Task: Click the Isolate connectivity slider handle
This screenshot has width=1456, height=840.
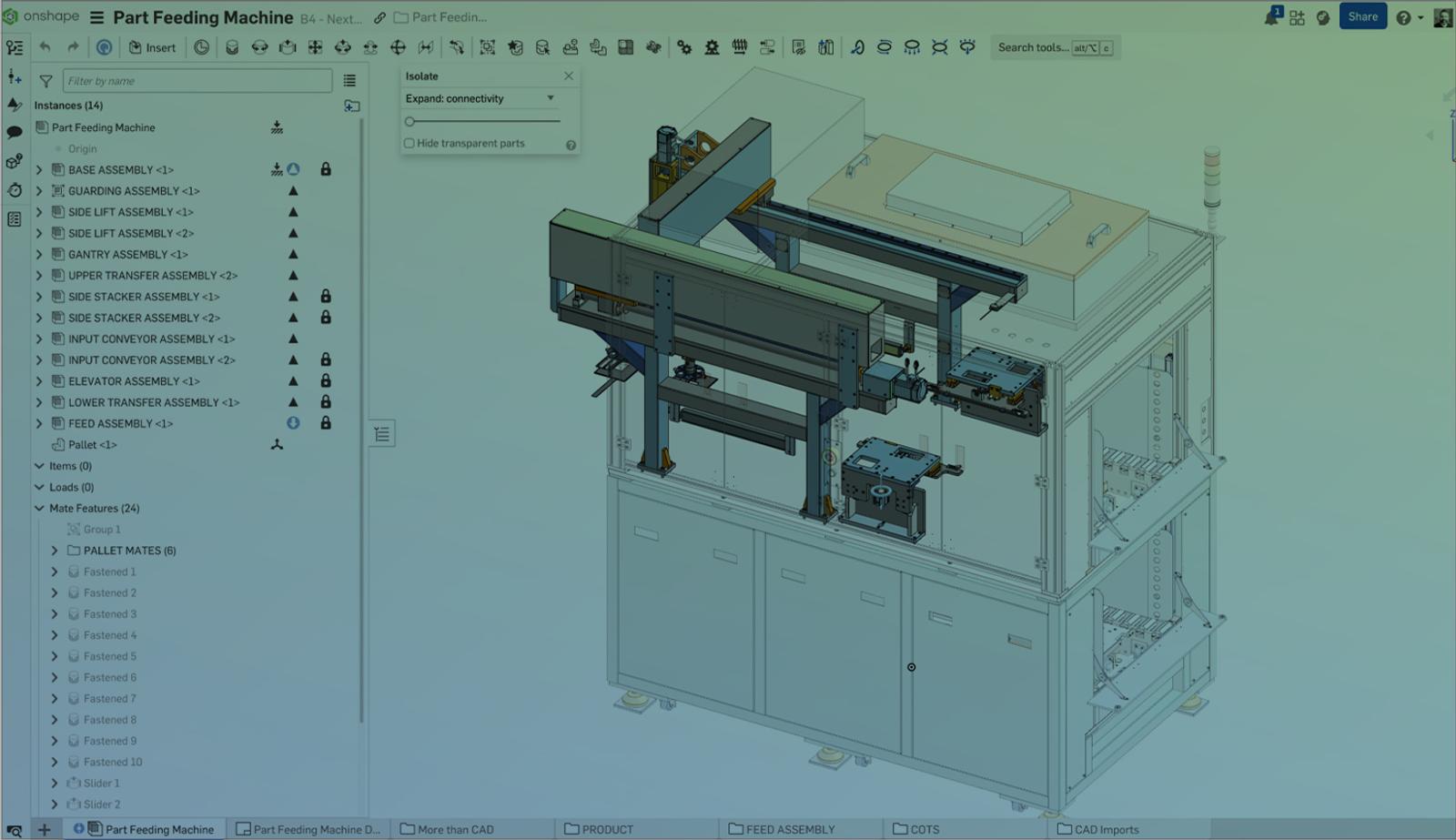Action: coord(410,121)
